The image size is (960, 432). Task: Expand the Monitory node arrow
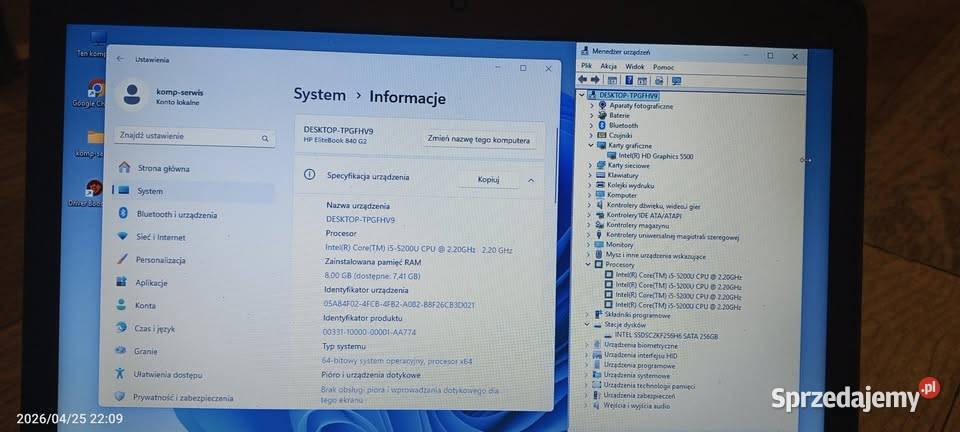590,244
